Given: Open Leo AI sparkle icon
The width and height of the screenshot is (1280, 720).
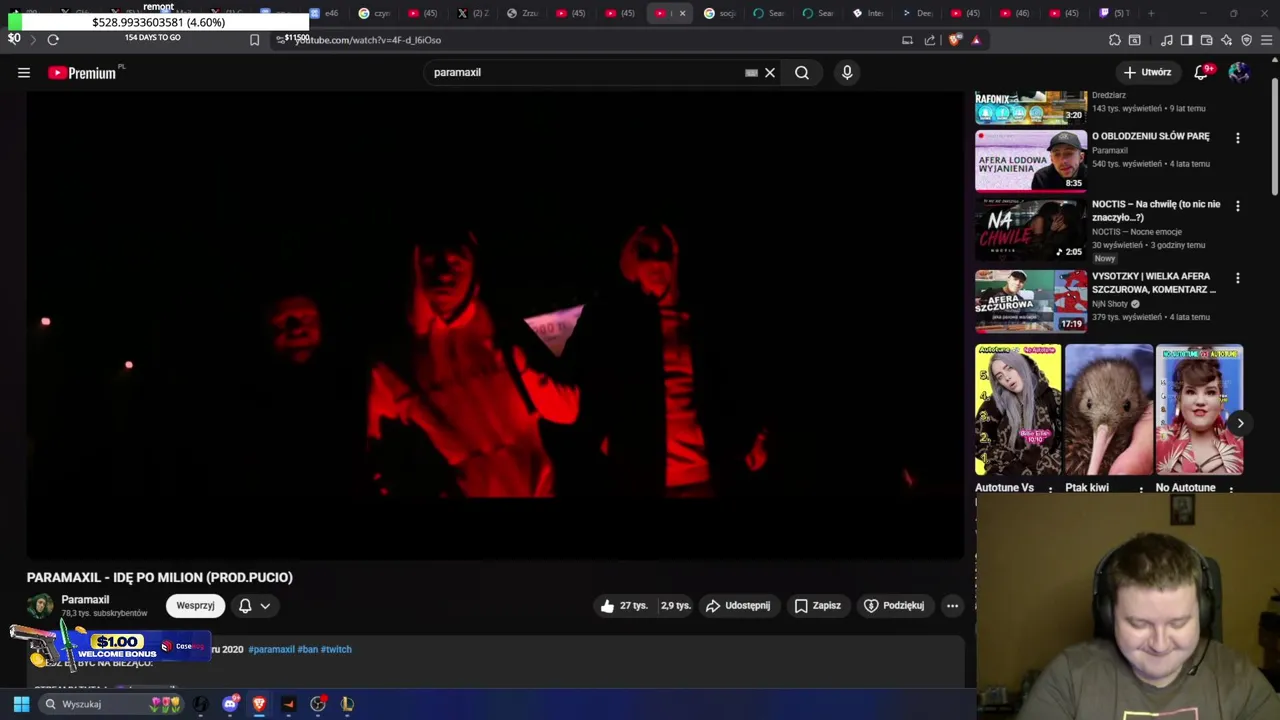Looking at the screenshot, I should click(x=1226, y=40).
